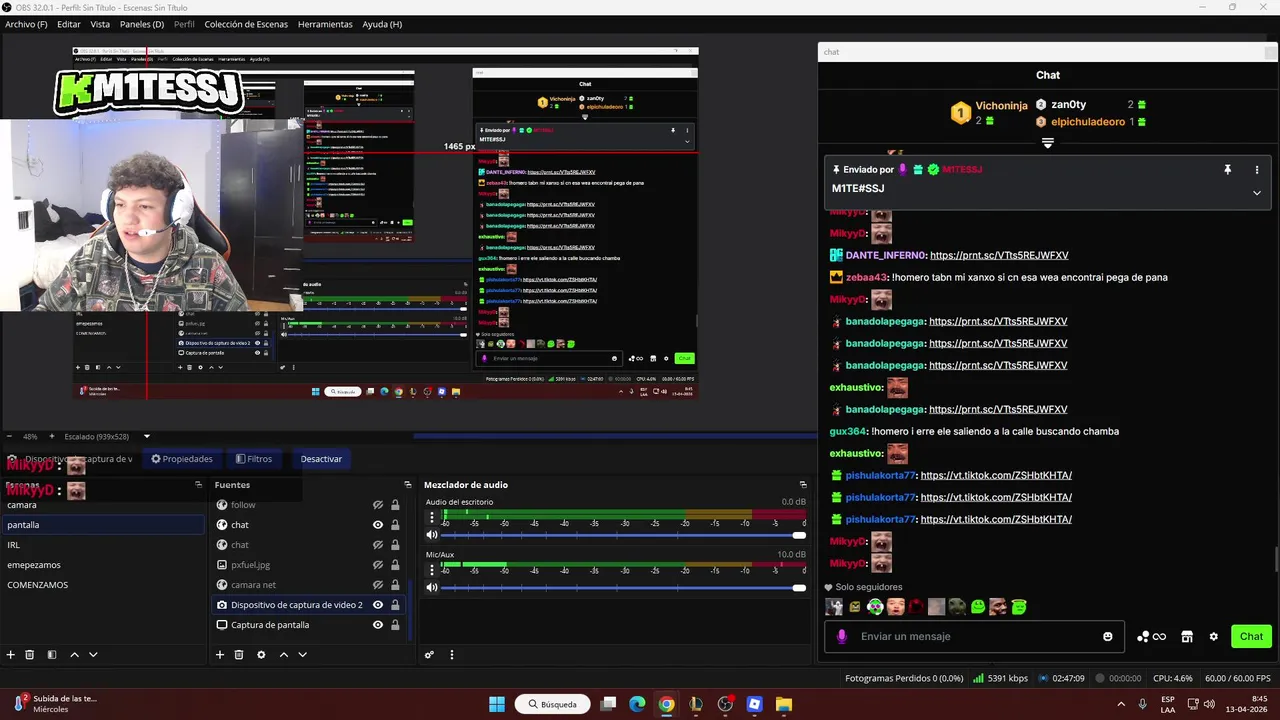Viewport: 1280px width, 720px height.
Task: Zoom out preview with minus icon
Action: coord(10,436)
